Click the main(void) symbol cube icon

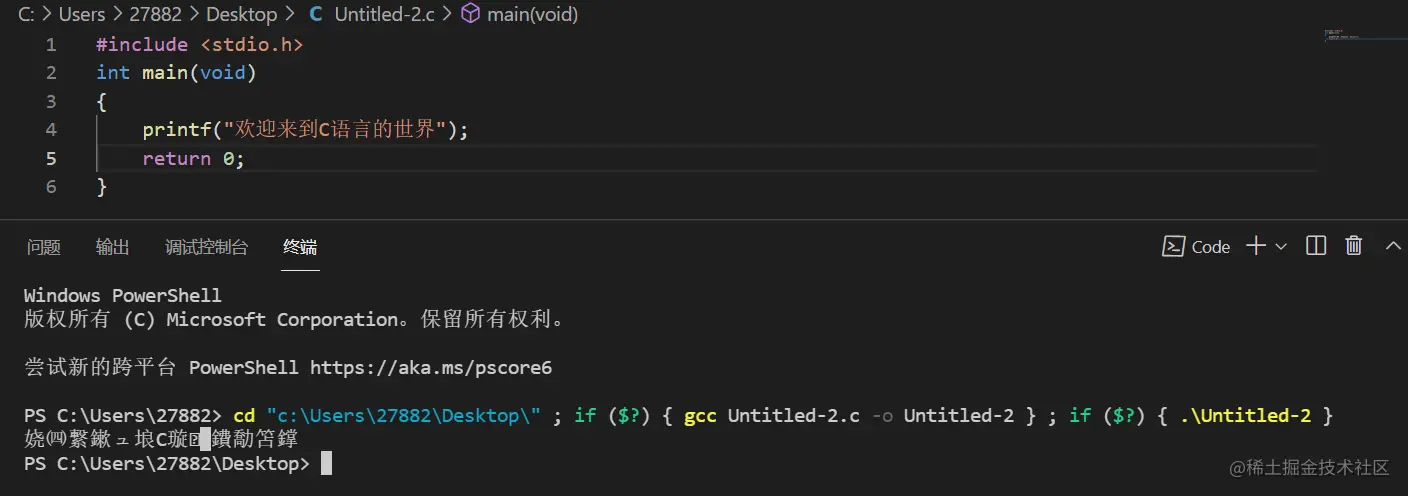click(x=471, y=14)
